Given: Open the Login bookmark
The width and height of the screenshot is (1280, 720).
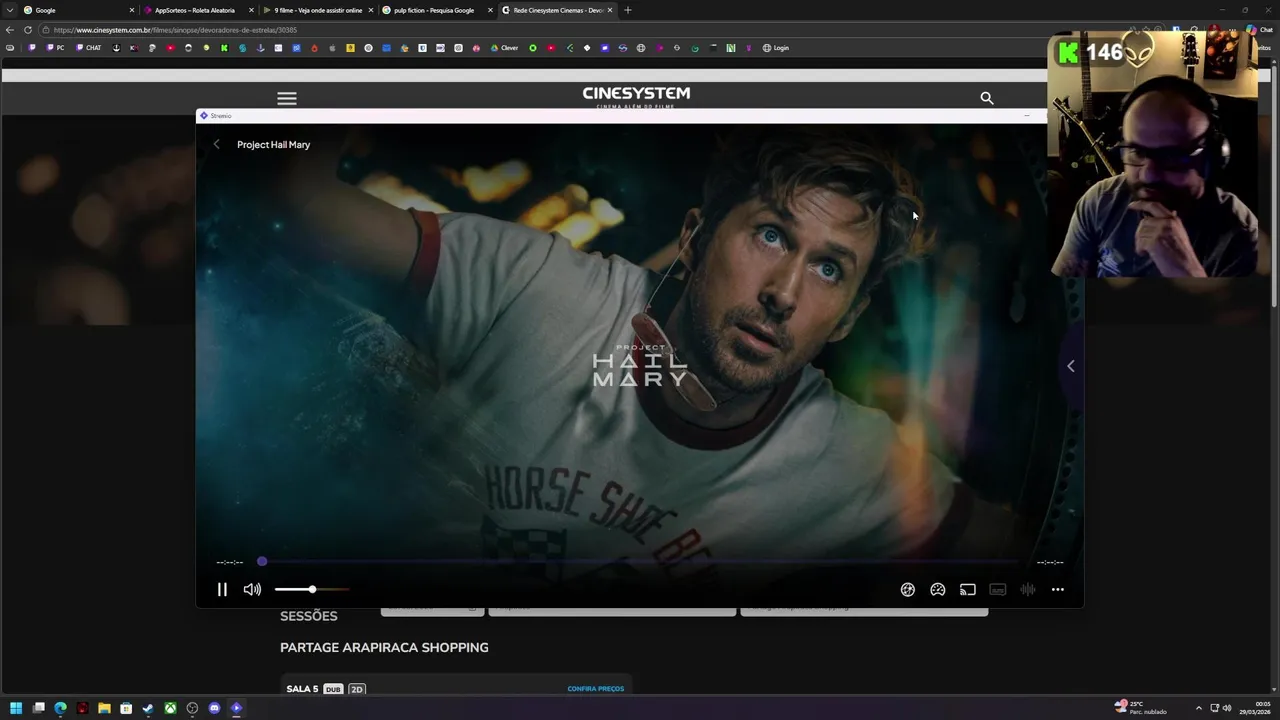Looking at the screenshot, I should pos(775,48).
